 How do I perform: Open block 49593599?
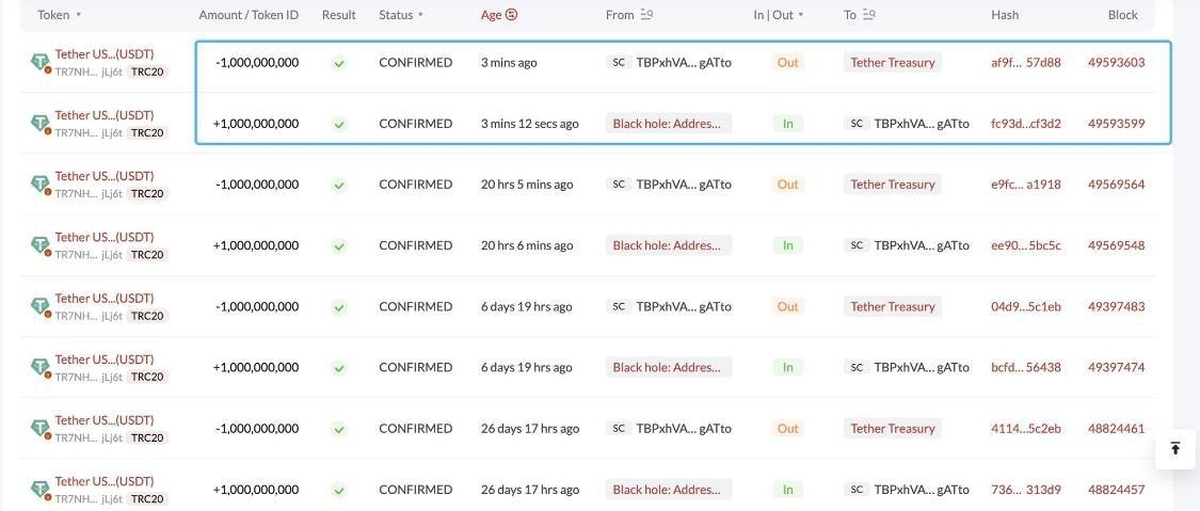[1116, 124]
